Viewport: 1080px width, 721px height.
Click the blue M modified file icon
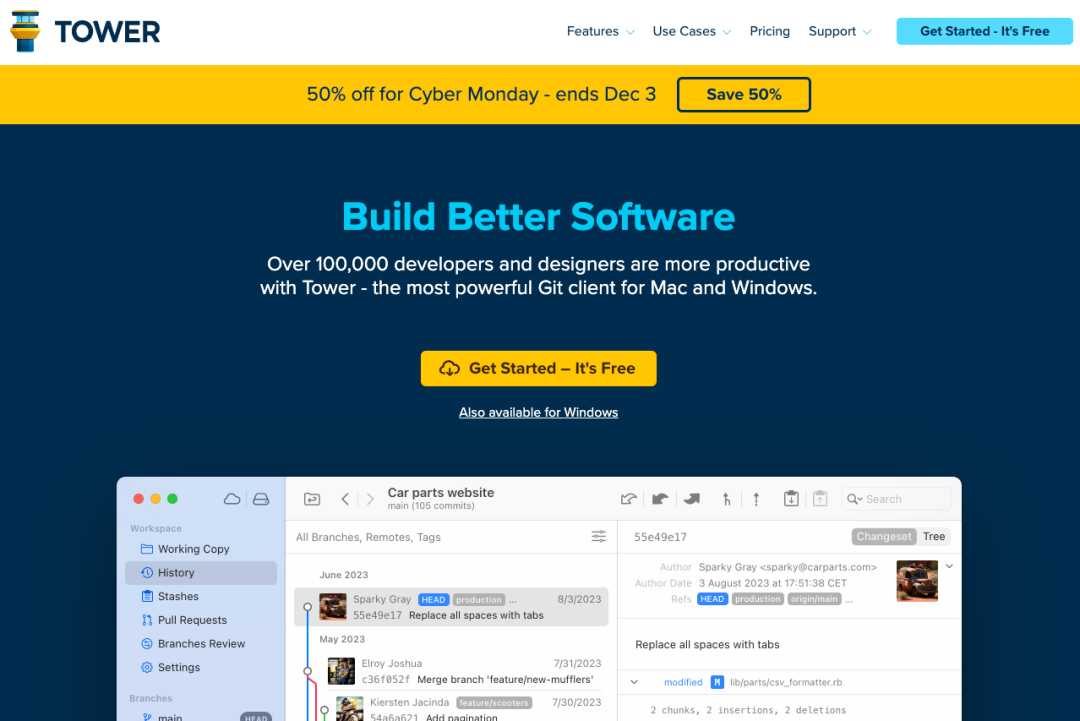[717, 682]
